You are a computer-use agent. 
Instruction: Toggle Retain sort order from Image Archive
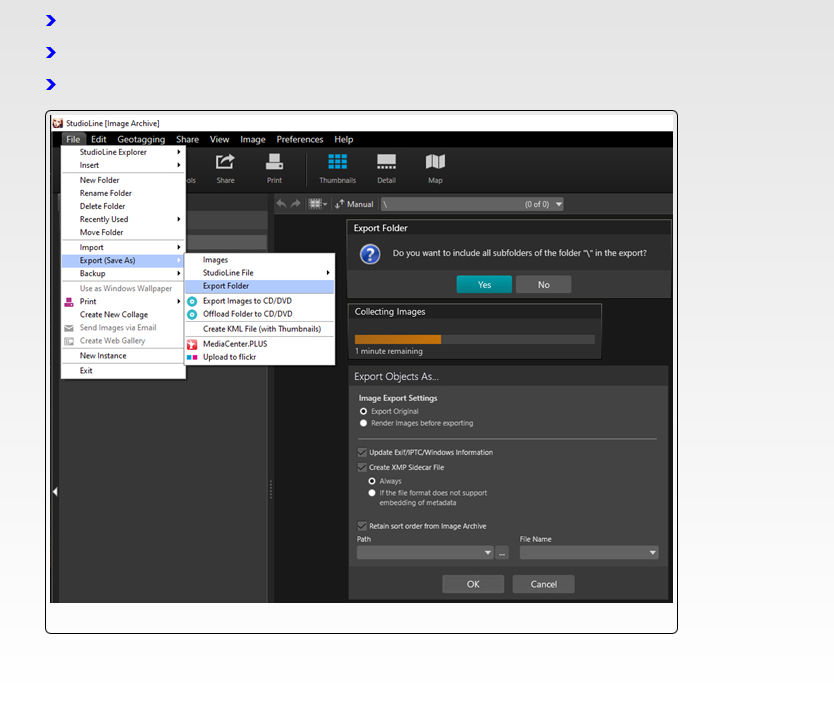[362, 526]
